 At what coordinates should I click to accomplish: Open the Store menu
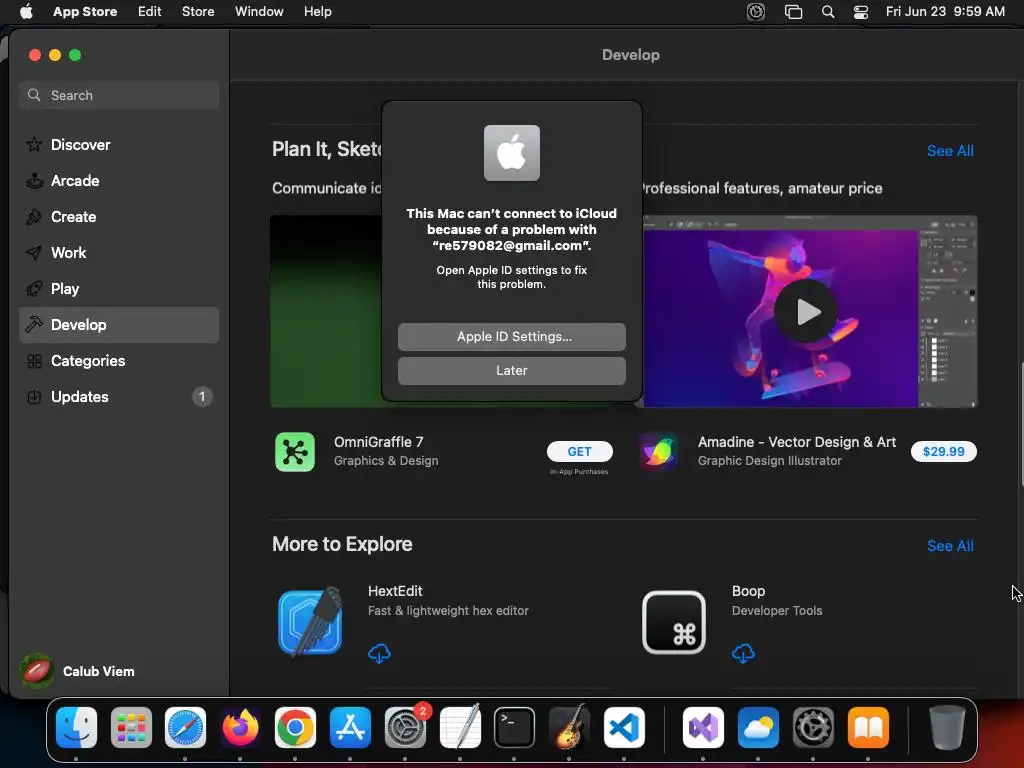click(x=198, y=12)
